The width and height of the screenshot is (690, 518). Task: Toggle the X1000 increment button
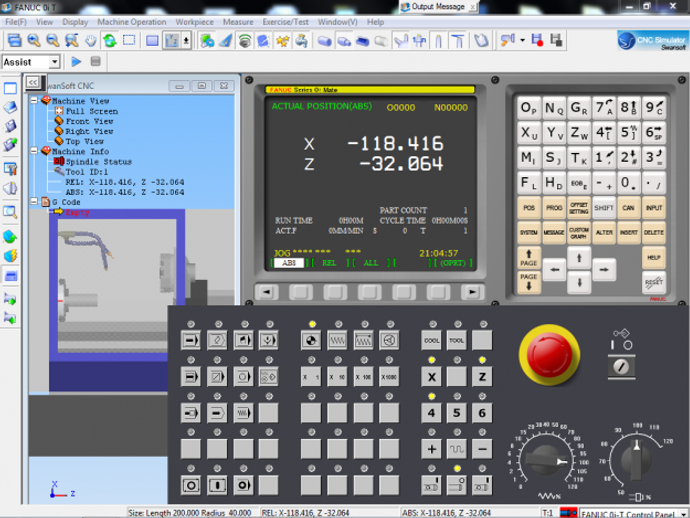click(x=389, y=377)
